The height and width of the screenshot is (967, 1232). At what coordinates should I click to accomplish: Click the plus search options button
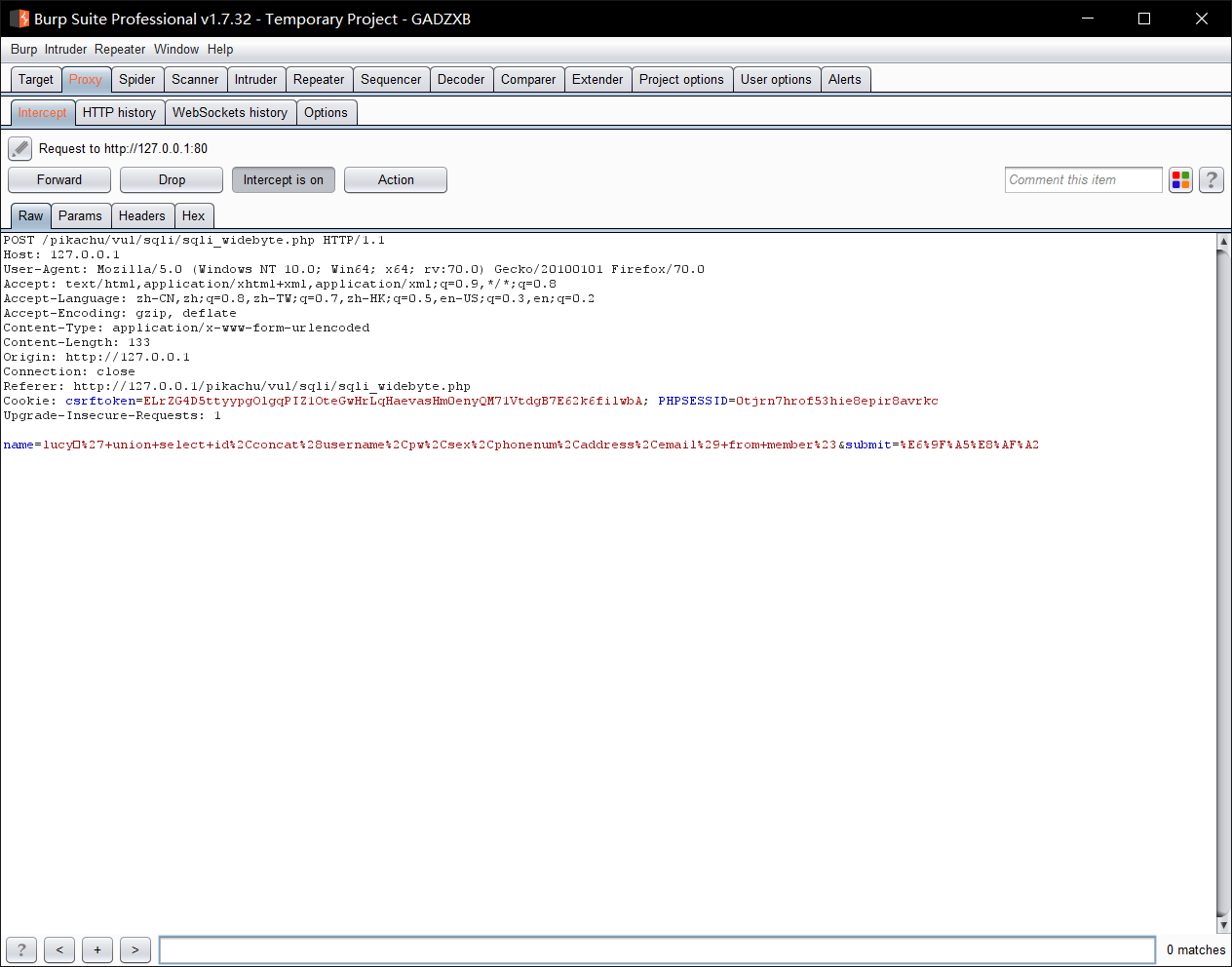point(97,949)
